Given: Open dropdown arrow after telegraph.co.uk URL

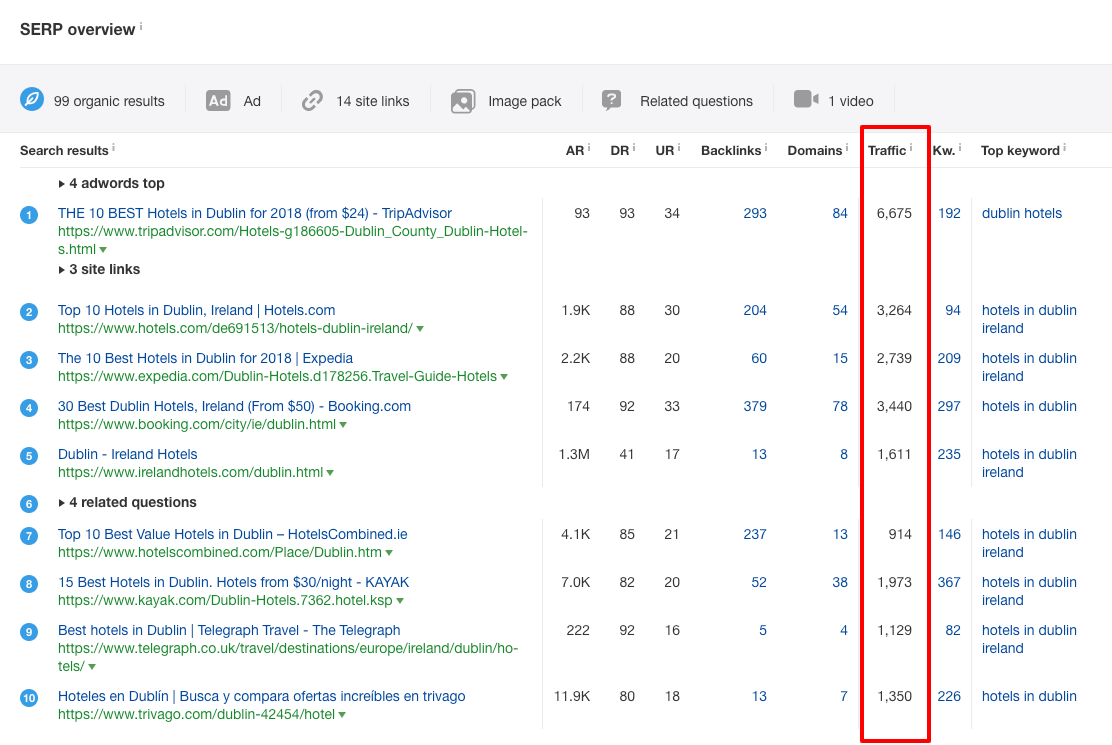Looking at the screenshot, I should [x=92, y=667].
